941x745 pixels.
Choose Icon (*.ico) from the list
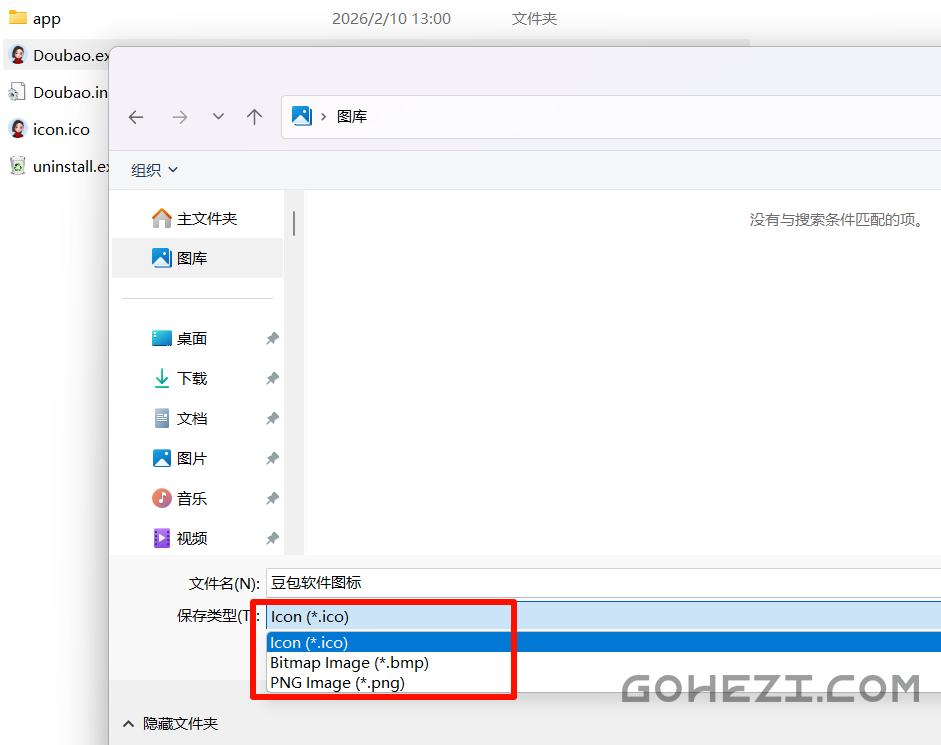(x=309, y=643)
